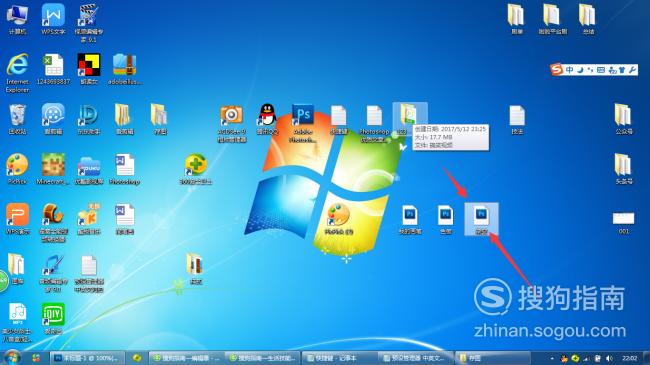Open the Sogou toolbox wrench icon
The width and height of the screenshot is (650, 365).
coord(632,70)
